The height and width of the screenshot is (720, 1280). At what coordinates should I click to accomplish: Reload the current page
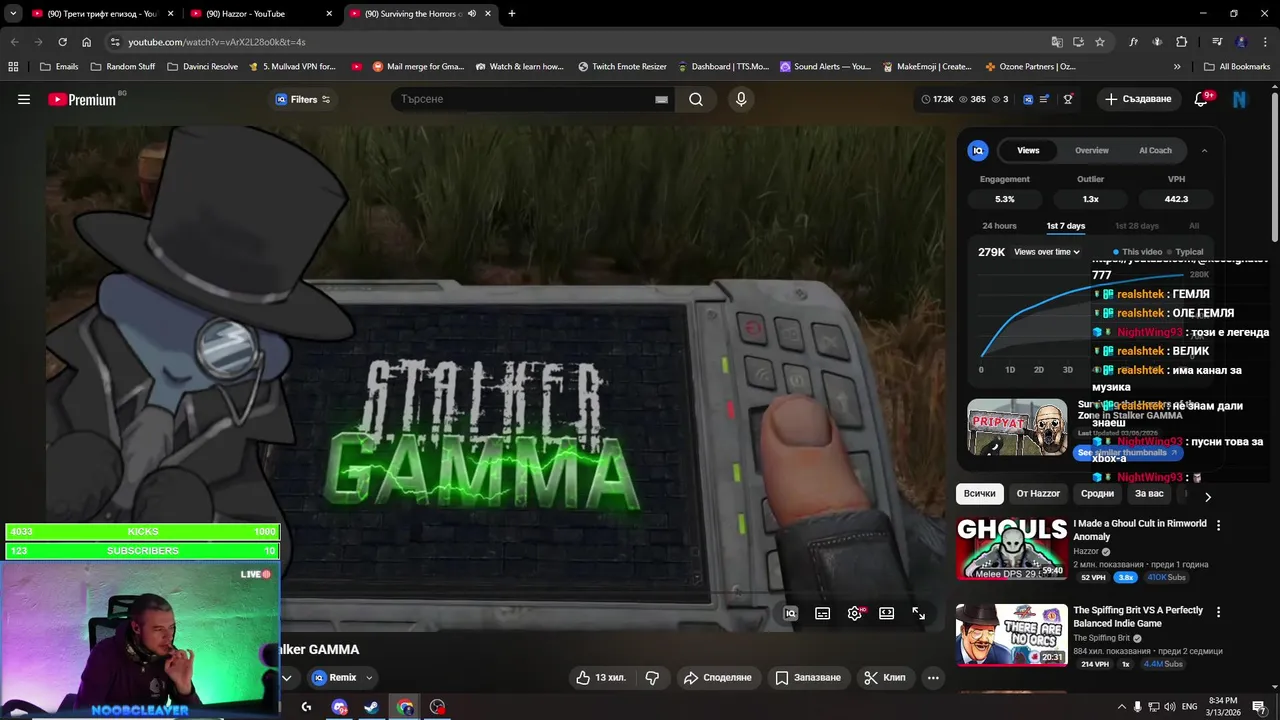click(x=62, y=42)
